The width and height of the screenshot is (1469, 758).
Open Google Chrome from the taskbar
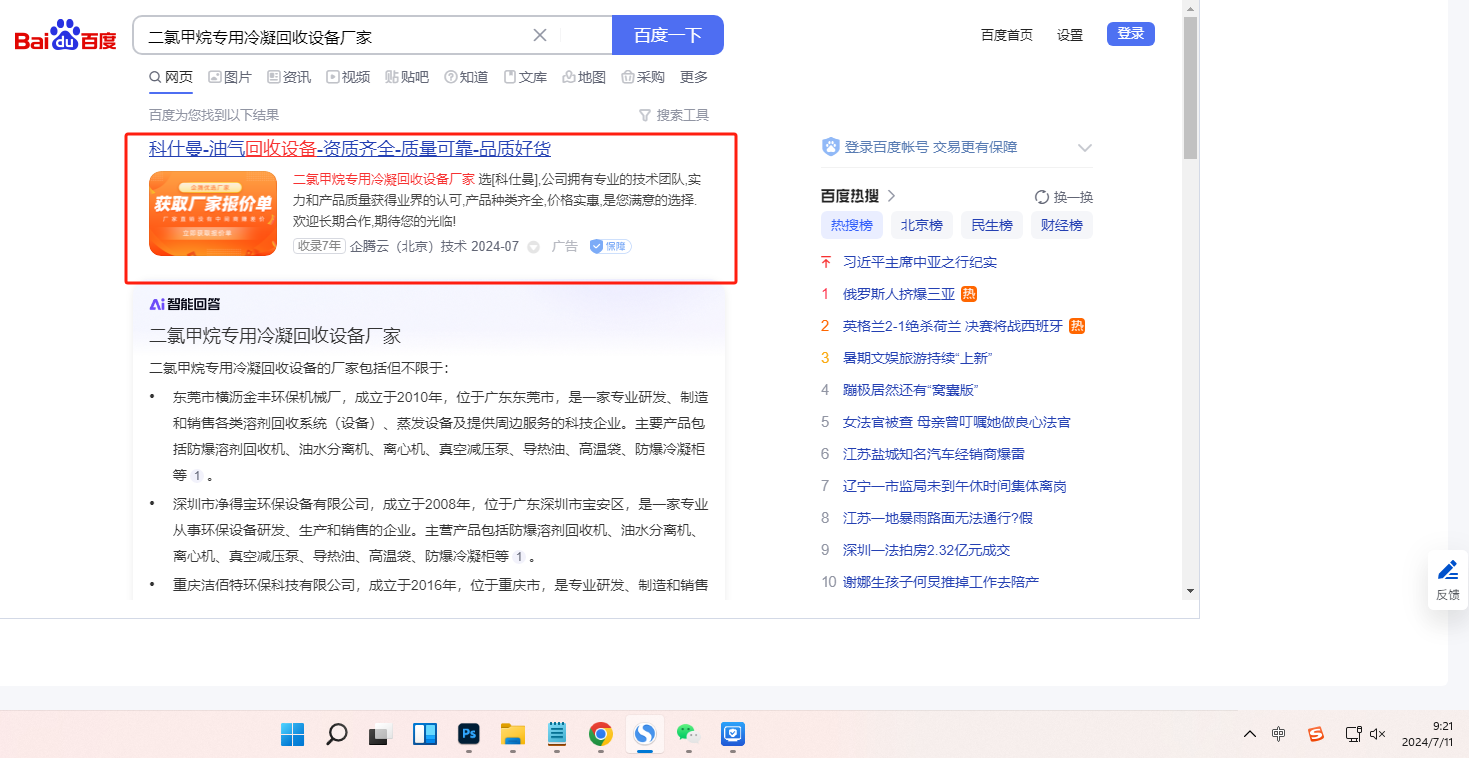(600, 734)
